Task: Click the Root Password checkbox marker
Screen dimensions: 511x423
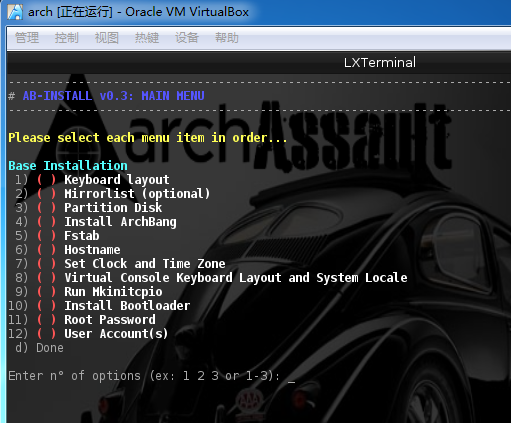Action: tap(46, 320)
